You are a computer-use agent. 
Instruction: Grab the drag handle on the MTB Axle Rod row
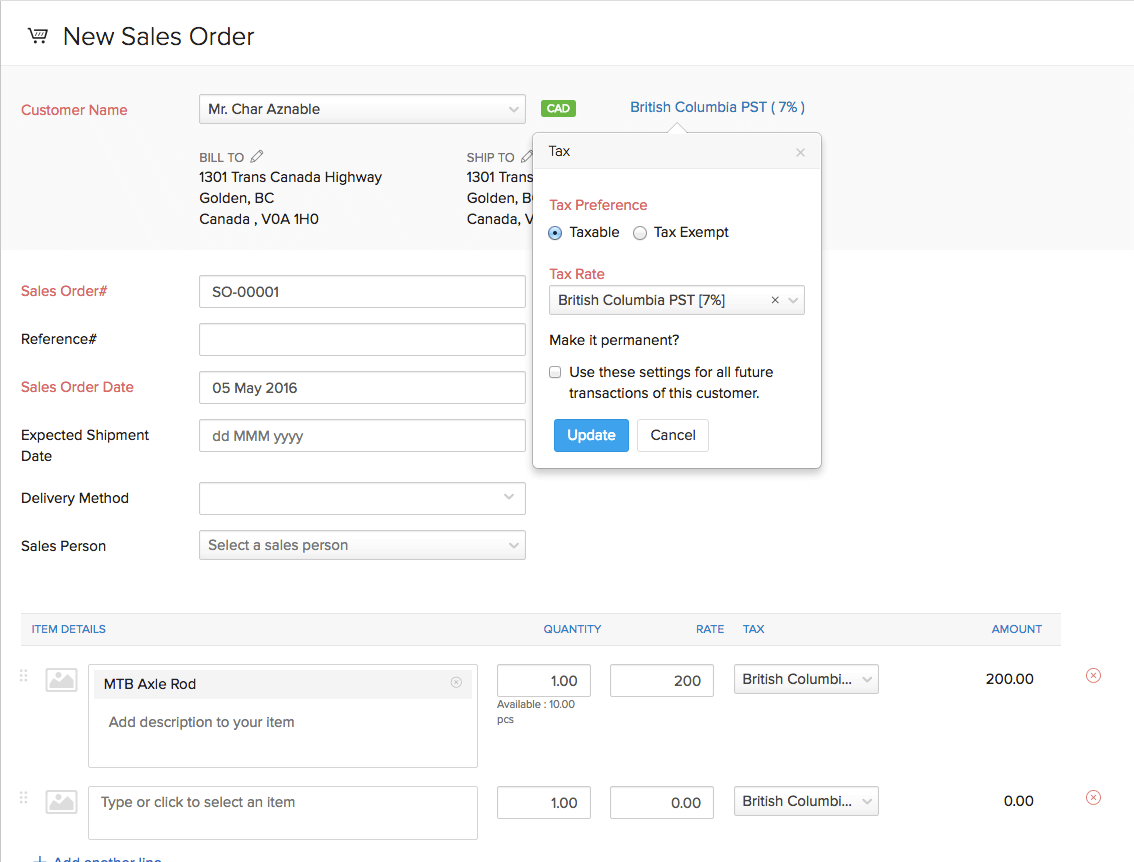tap(23, 675)
